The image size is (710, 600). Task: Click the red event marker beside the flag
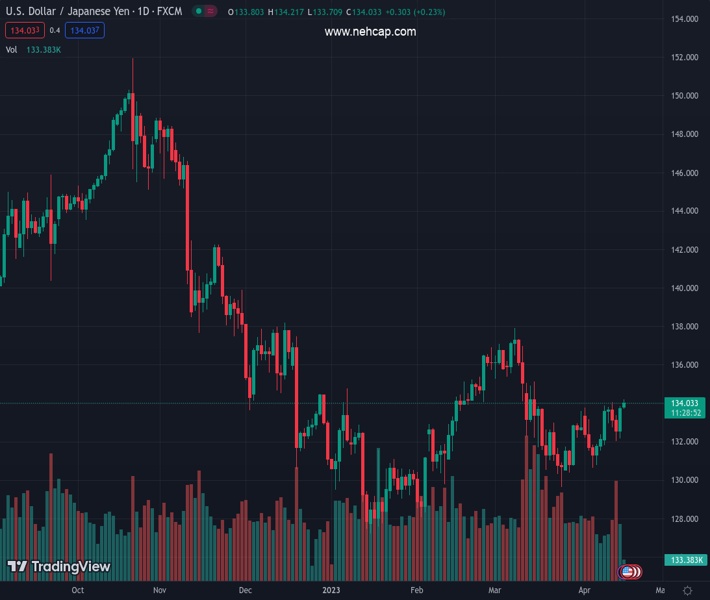click(x=637, y=572)
